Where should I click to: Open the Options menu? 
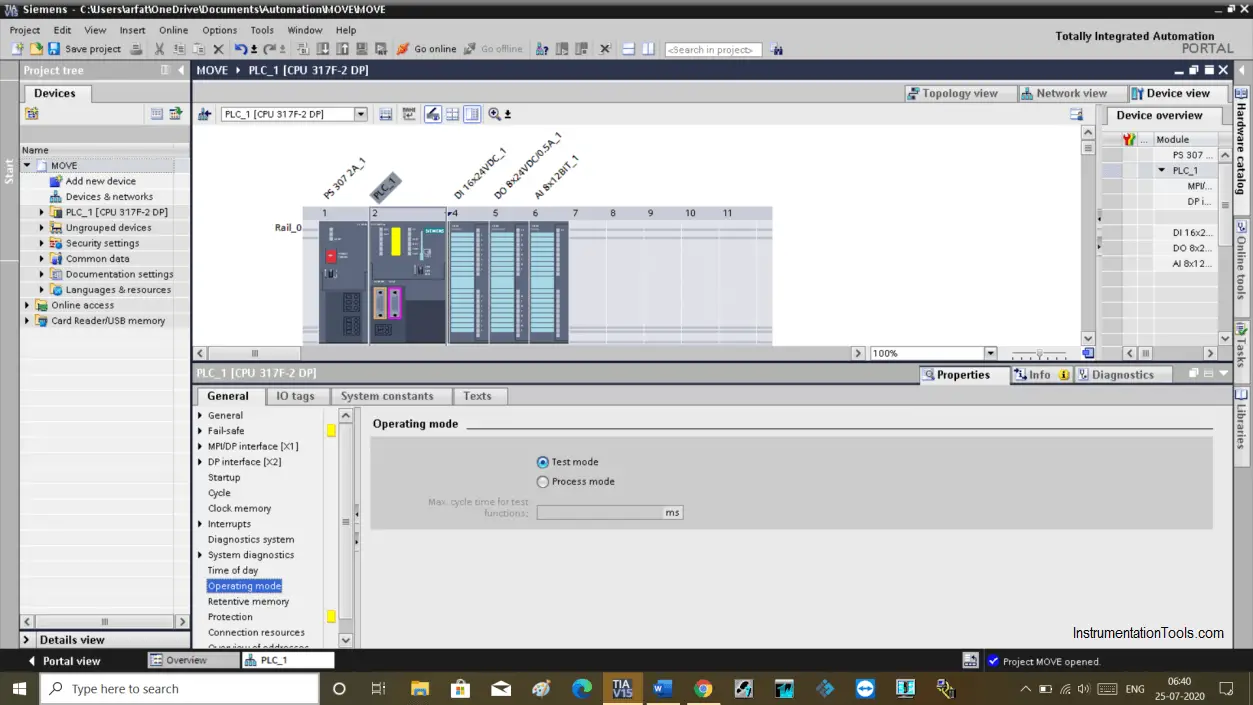coord(220,30)
